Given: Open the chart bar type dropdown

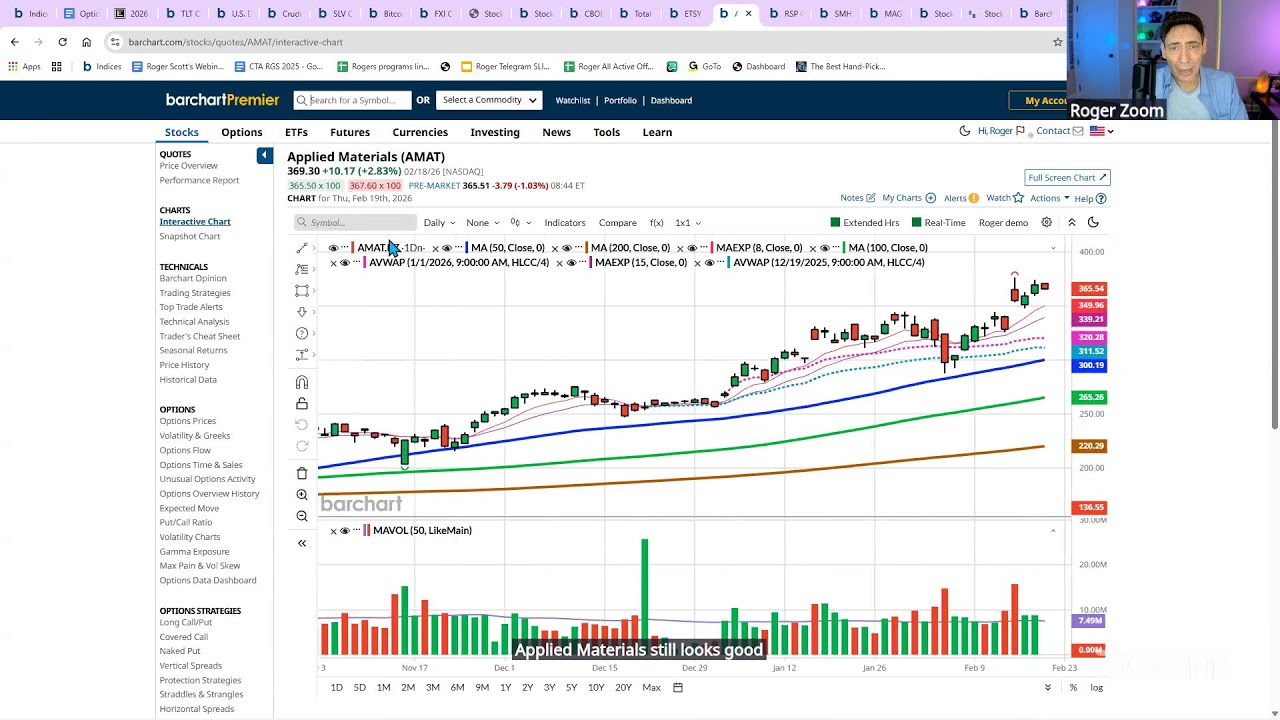Looking at the screenshot, I should pos(520,223).
